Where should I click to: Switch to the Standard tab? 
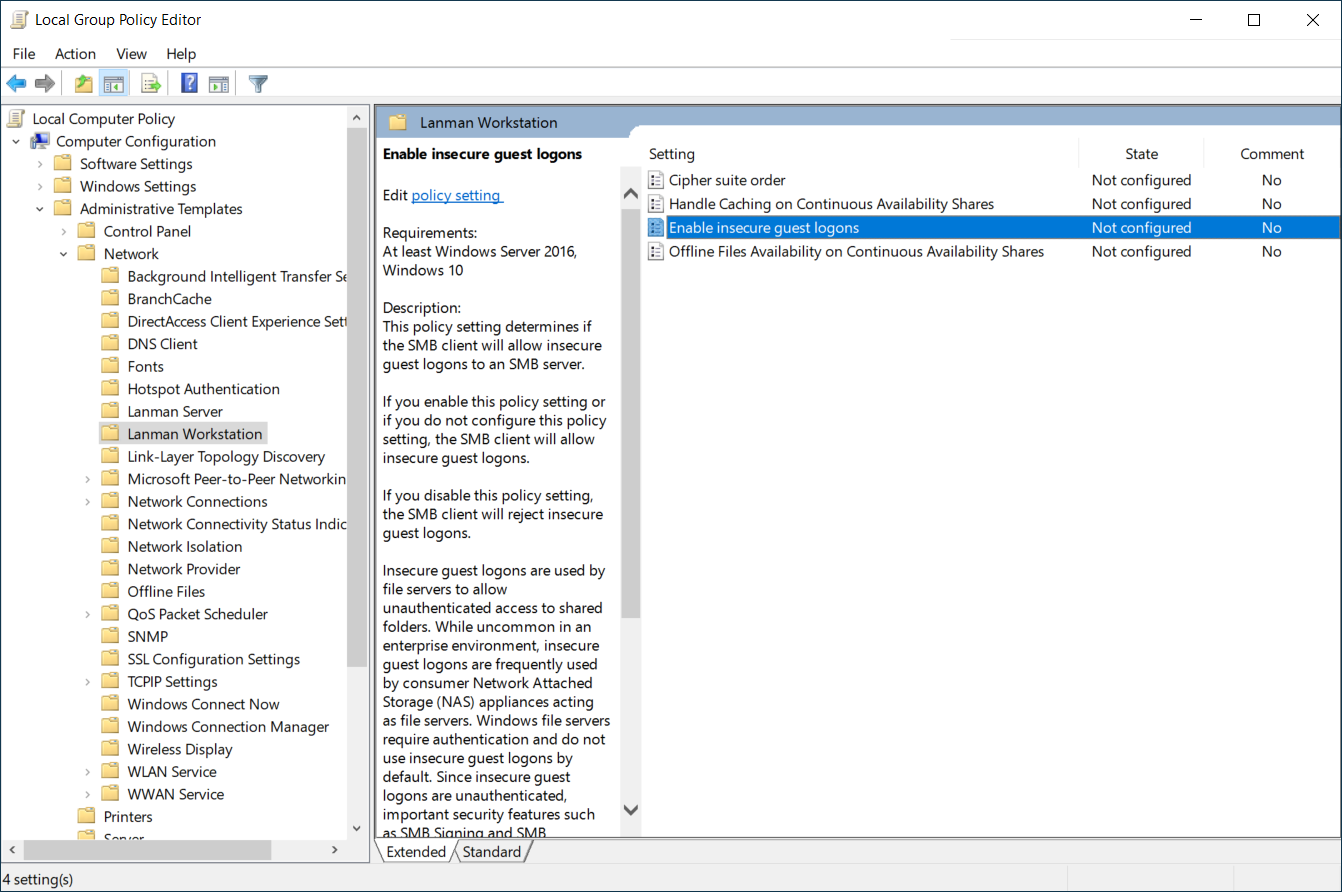[491, 852]
